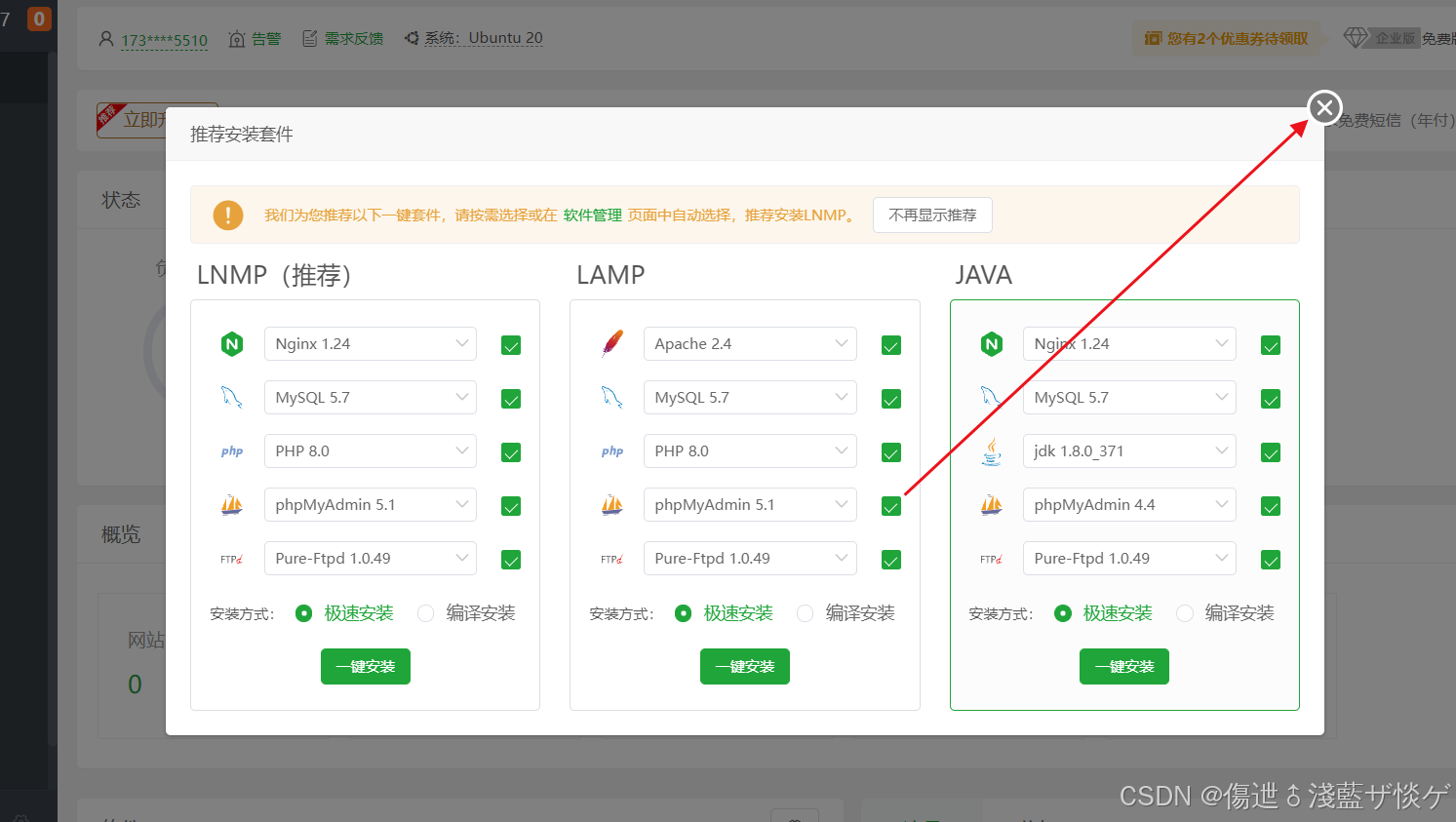This screenshot has height=822, width=1456.
Task: Click the alarm bell icon beside 告警
Action: [237, 39]
